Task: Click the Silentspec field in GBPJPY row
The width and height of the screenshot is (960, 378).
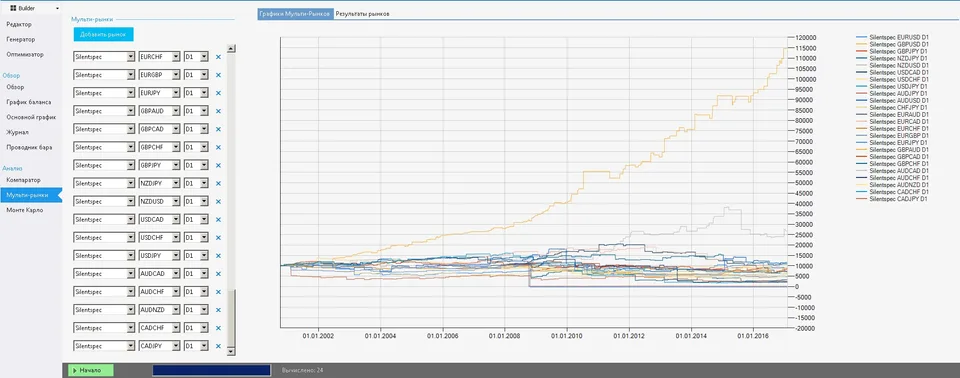Action: click(103, 165)
